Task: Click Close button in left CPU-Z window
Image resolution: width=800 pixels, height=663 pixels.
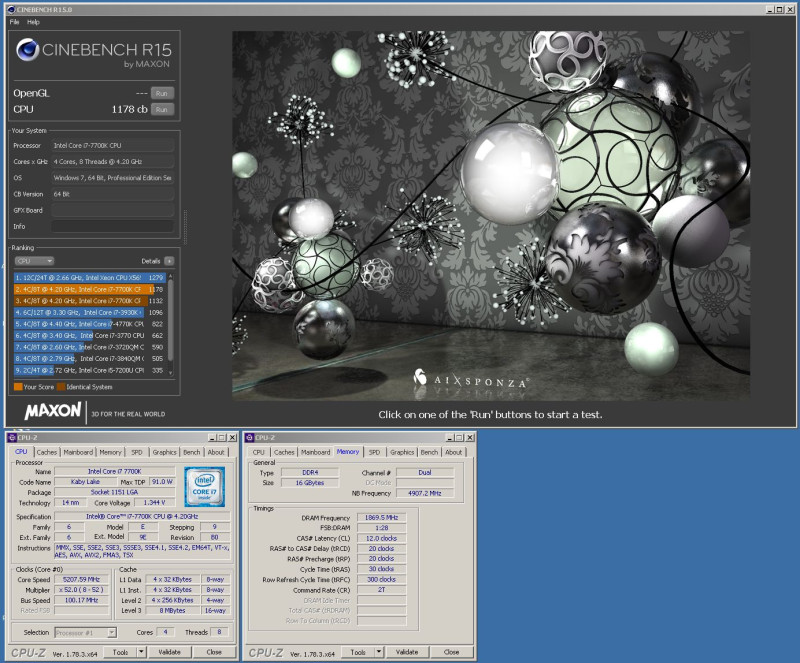Action: (214, 652)
